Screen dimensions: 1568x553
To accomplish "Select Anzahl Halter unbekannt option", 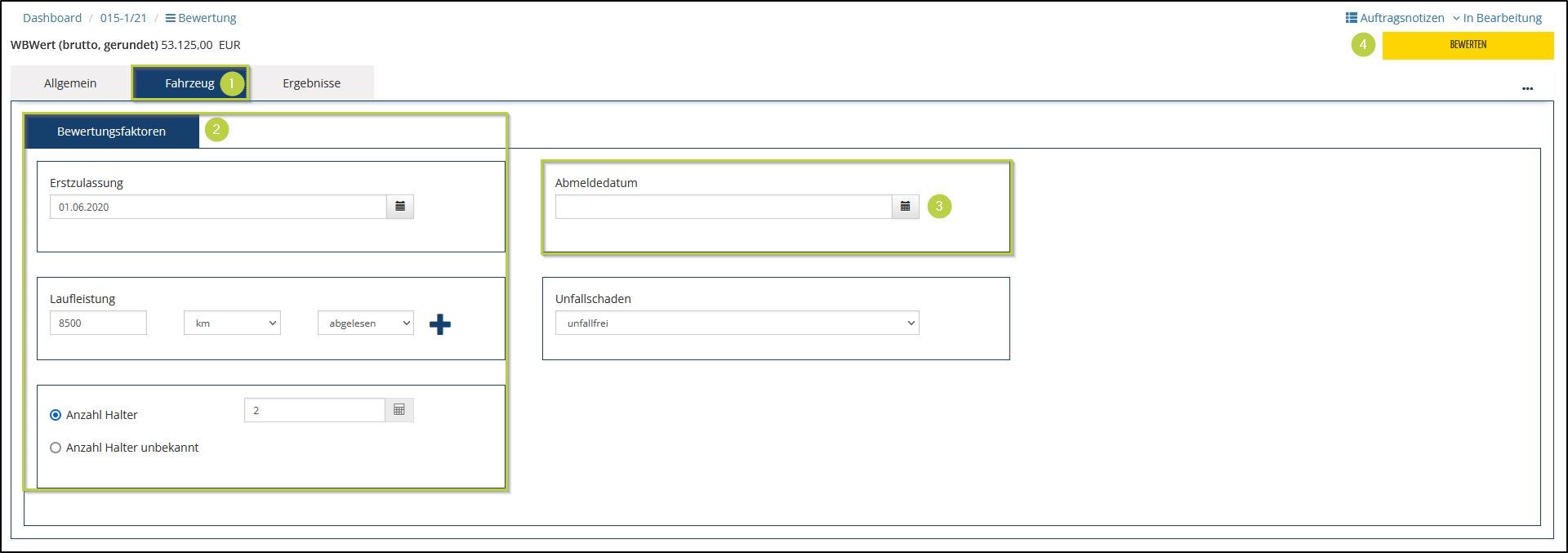I will pyautogui.click(x=56, y=448).
